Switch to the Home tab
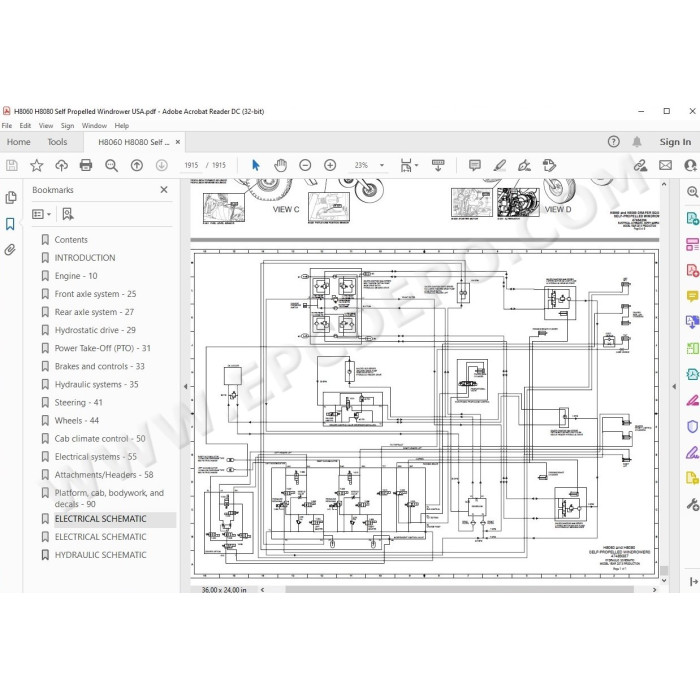The width and height of the screenshot is (700, 700). pyautogui.click(x=19, y=142)
